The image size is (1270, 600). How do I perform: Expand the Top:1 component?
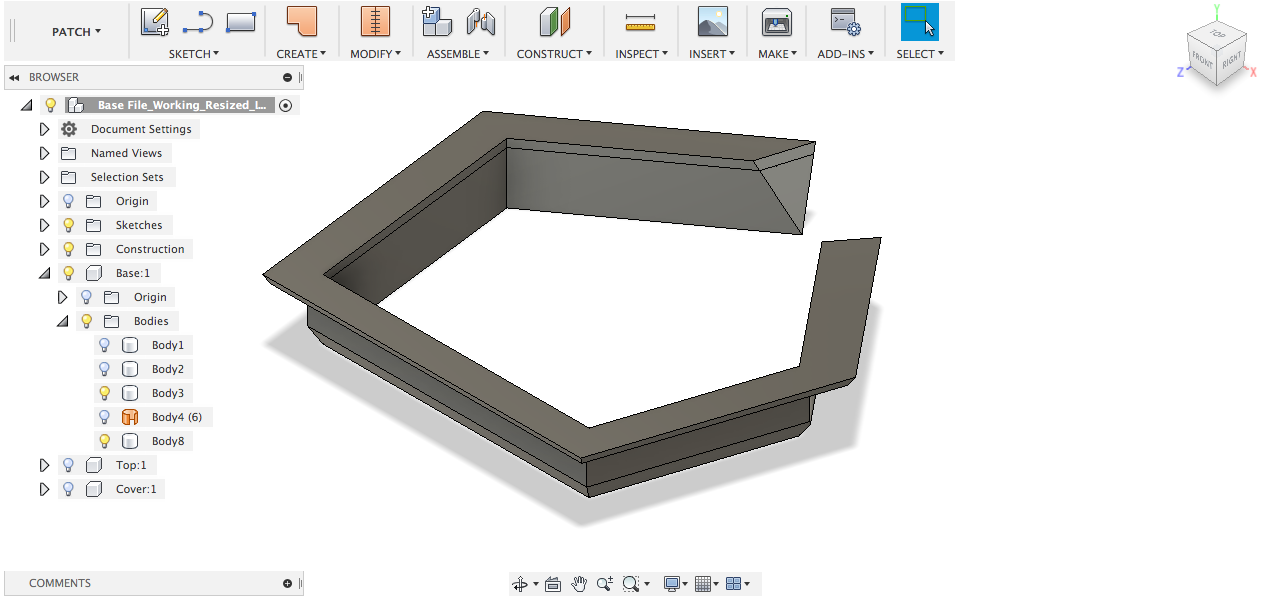tap(44, 465)
